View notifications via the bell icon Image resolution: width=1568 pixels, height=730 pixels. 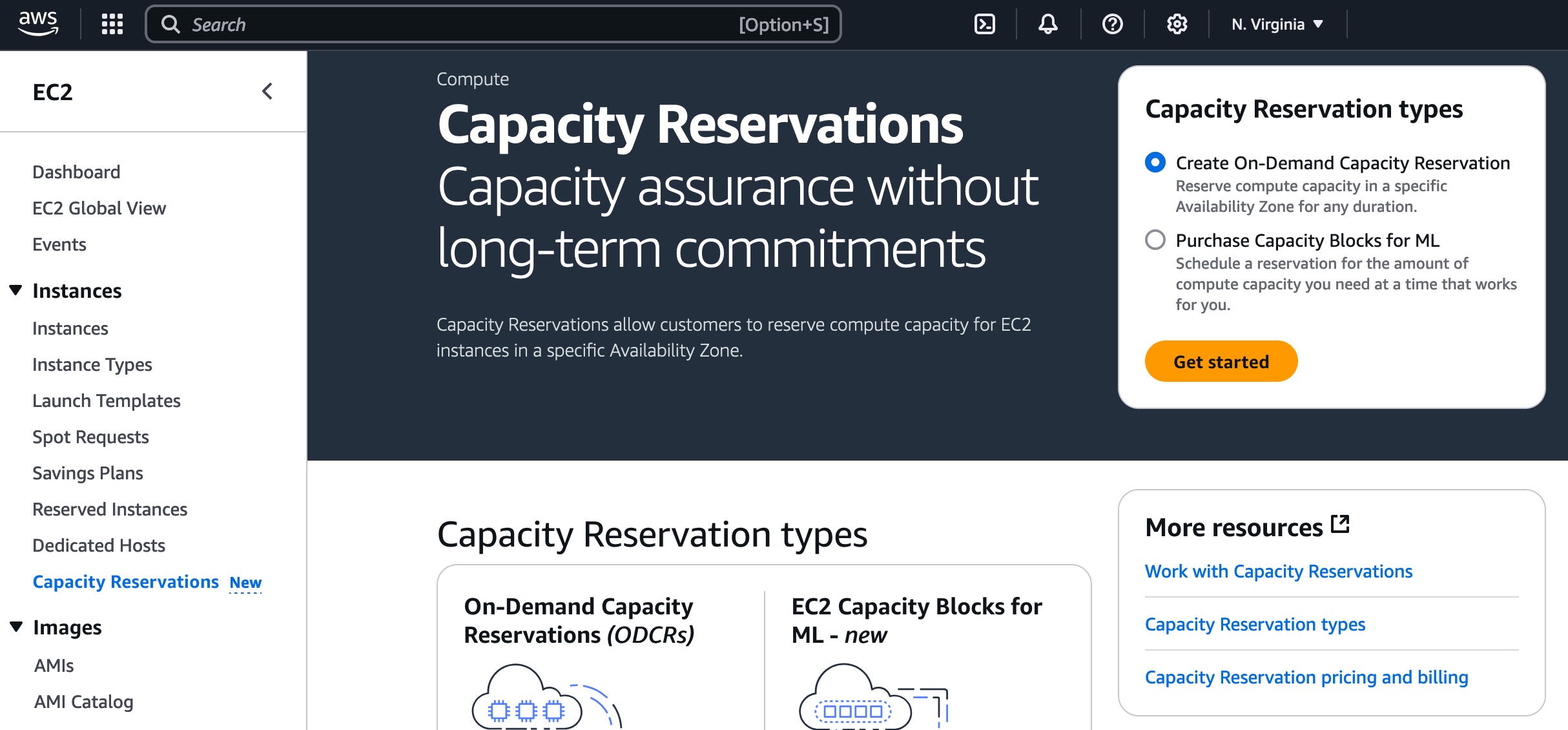point(1047,24)
